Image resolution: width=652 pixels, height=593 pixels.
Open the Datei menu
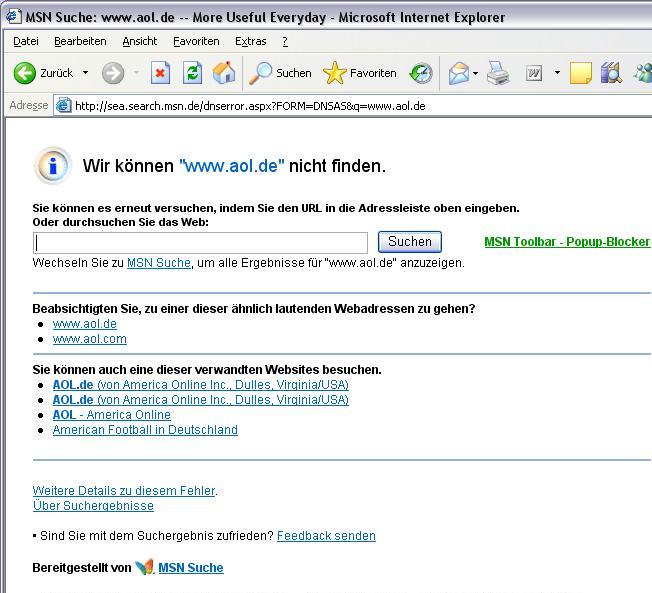click(26, 41)
